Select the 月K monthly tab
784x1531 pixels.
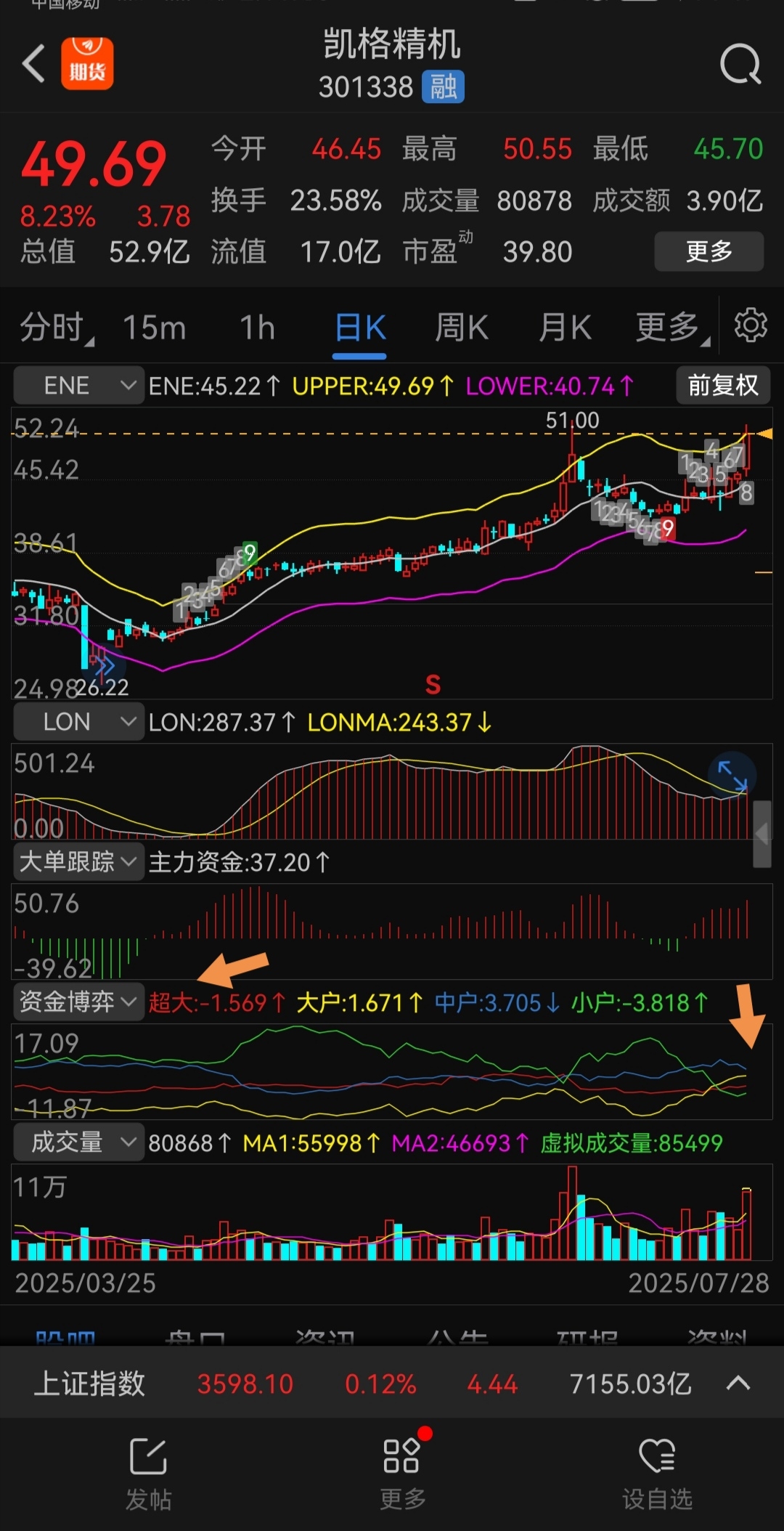tap(565, 328)
